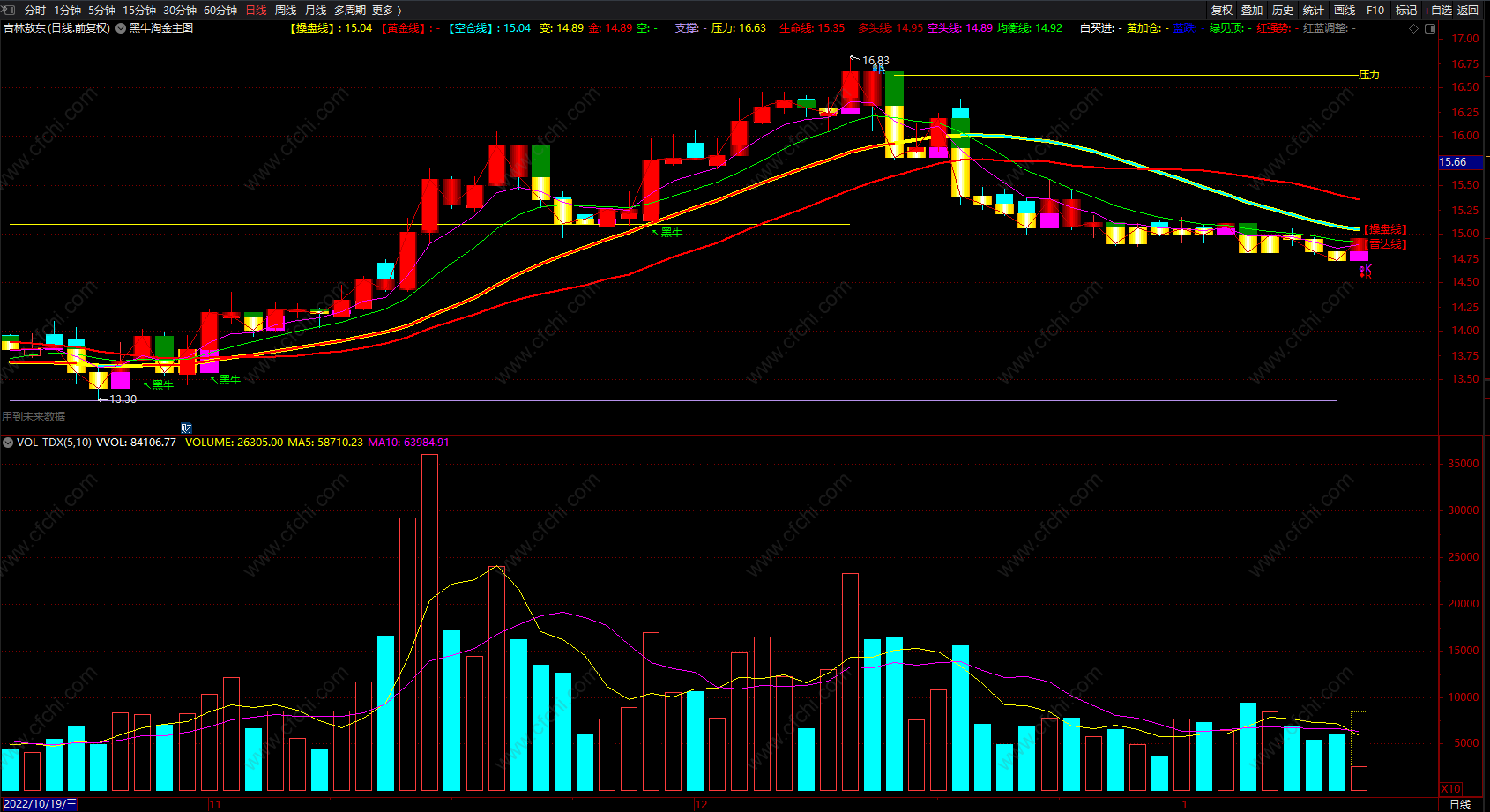Image resolution: width=1490 pixels, height=812 pixels.
Task: Open the F10 company info
Action: (x=1375, y=10)
